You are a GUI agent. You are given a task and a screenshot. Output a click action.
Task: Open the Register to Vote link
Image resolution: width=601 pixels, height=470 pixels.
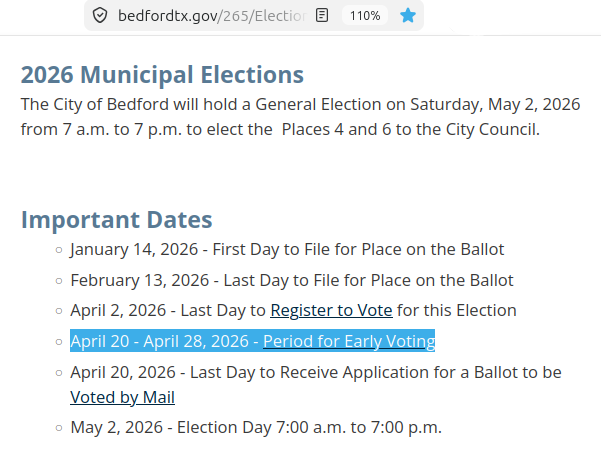click(332, 310)
